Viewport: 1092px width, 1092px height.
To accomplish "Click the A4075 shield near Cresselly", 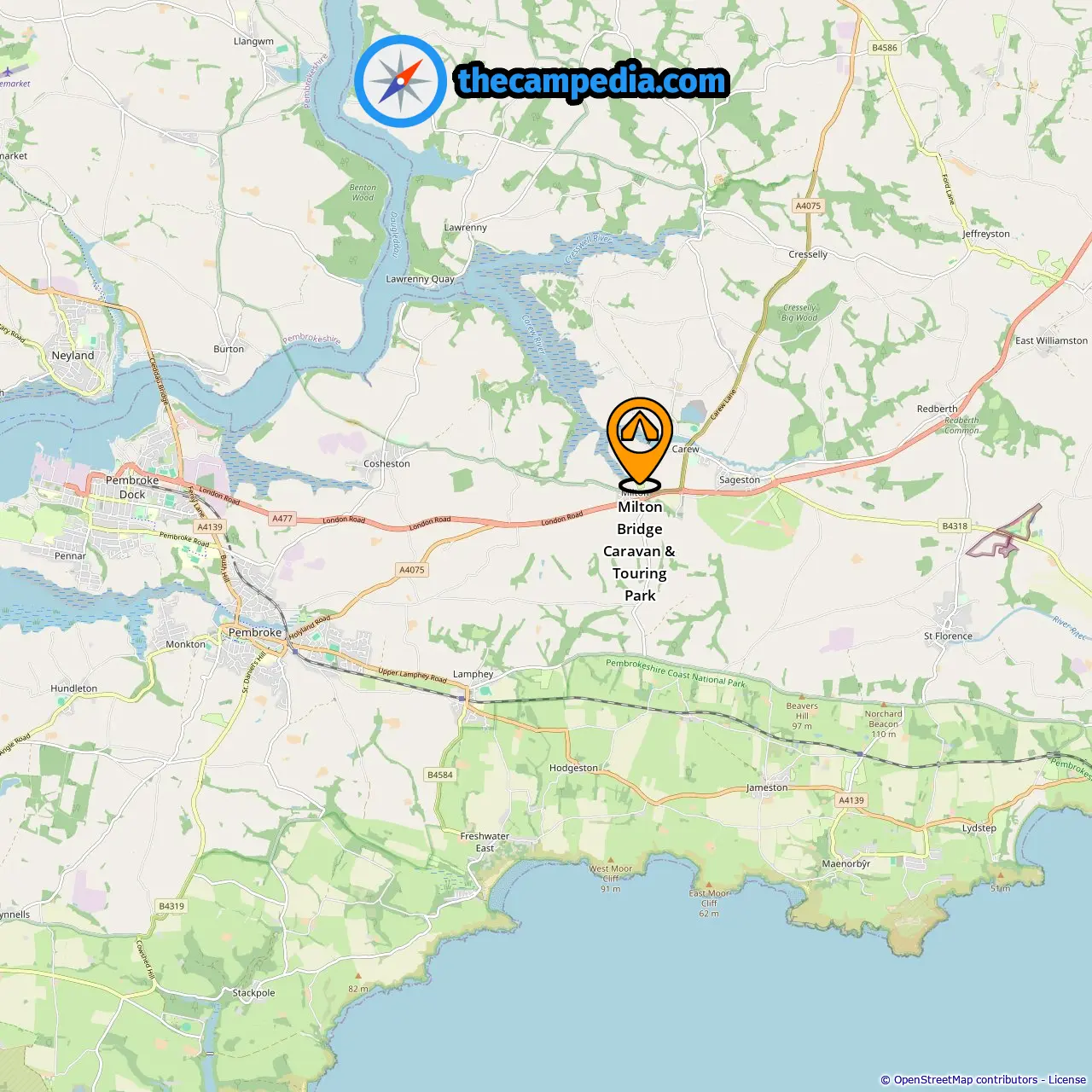I will point(808,206).
